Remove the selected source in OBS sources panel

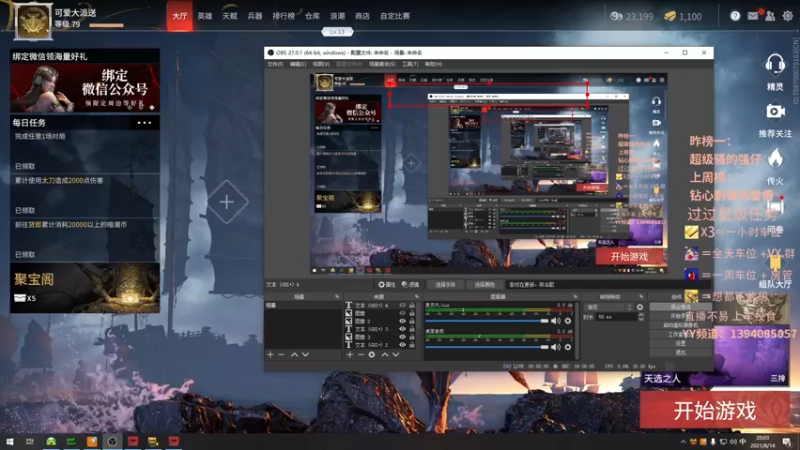pos(360,355)
